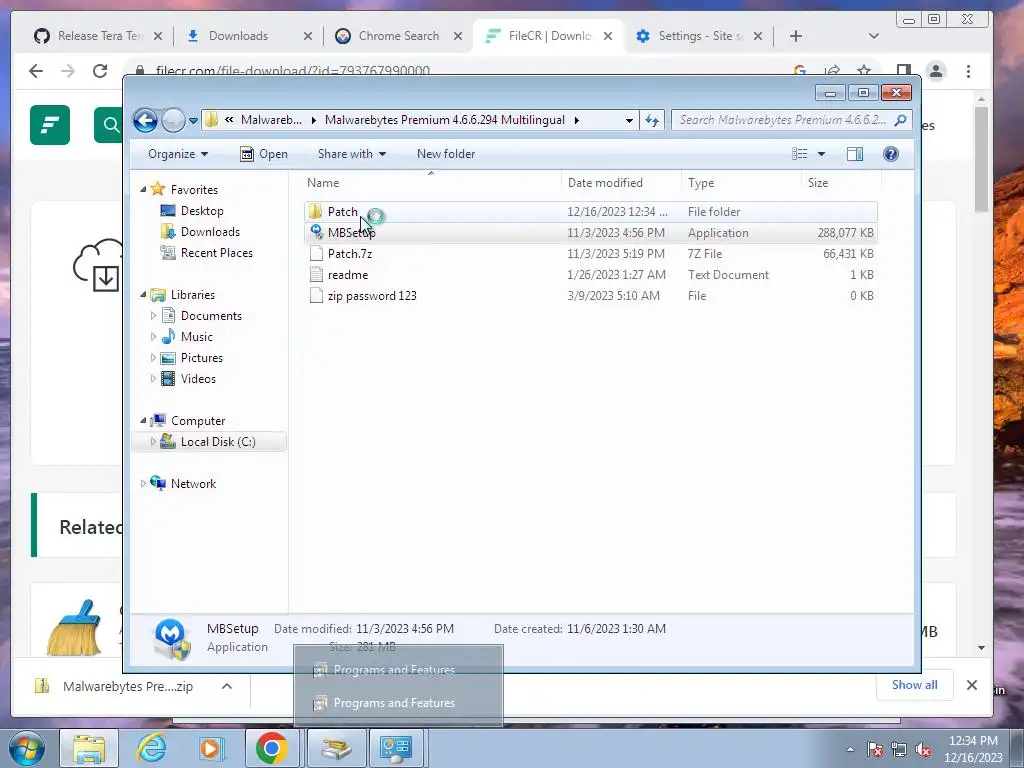Click the Explorer forward arrow button
This screenshot has height=768, width=1024.
click(173, 120)
